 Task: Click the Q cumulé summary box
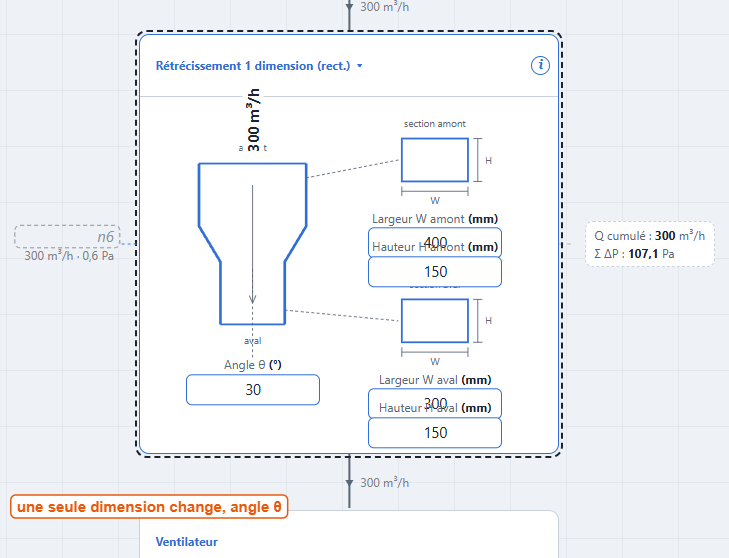[649, 244]
